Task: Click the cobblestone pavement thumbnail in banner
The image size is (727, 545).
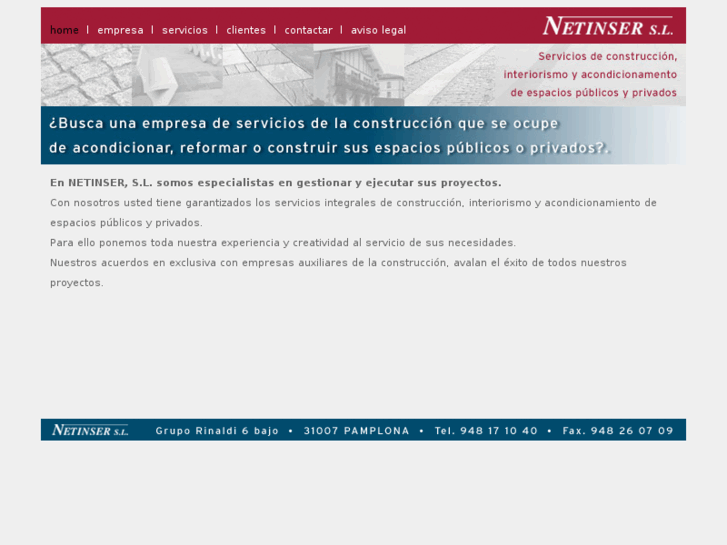Action: (x=86, y=75)
